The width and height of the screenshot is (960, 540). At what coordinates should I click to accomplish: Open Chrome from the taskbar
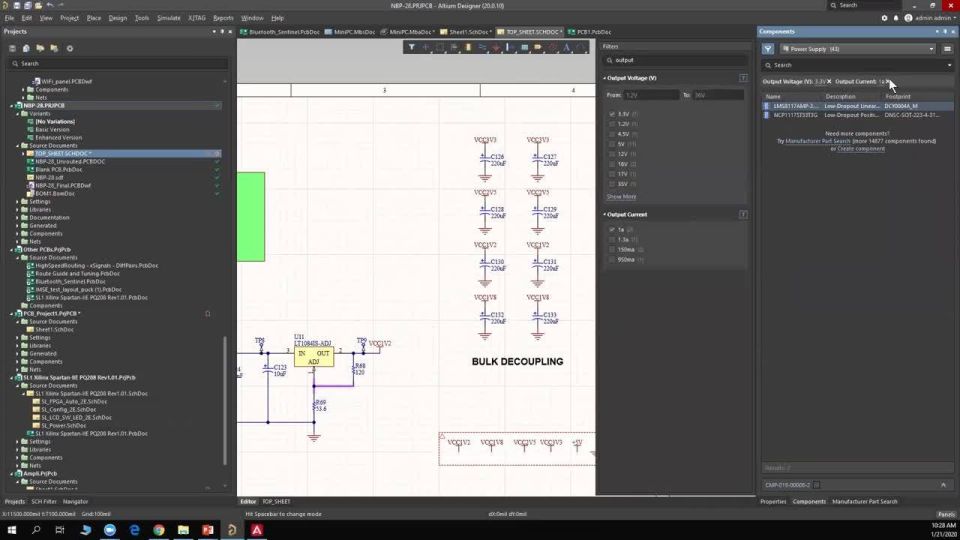pyautogui.click(x=159, y=530)
